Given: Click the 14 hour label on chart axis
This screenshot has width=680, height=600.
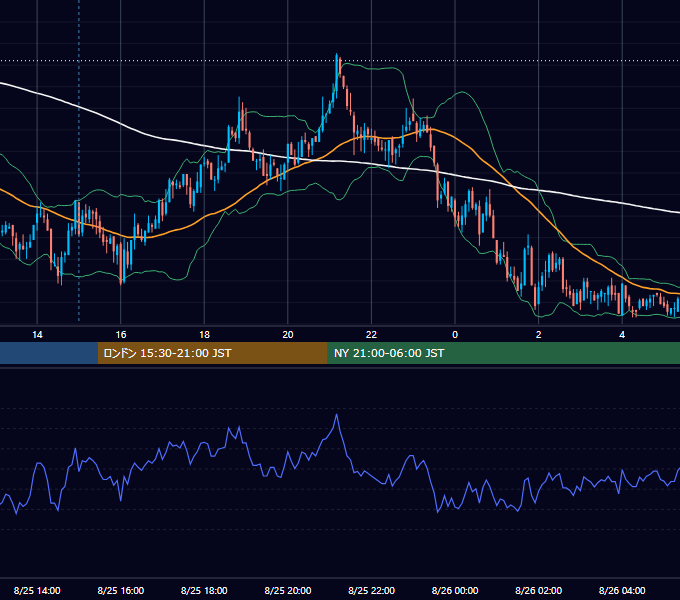Looking at the screenshot, I should pyautogui.click(x=37, y=335).
